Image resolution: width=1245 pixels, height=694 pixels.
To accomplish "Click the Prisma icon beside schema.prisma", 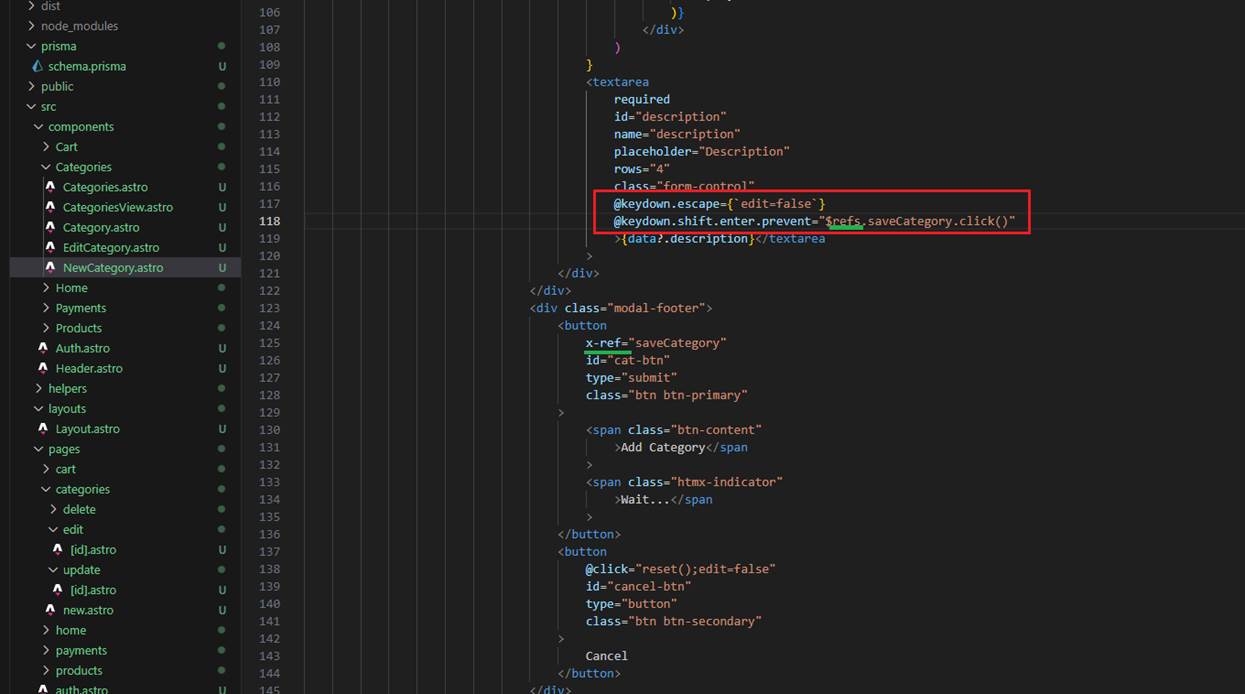I will click(38, 66).
